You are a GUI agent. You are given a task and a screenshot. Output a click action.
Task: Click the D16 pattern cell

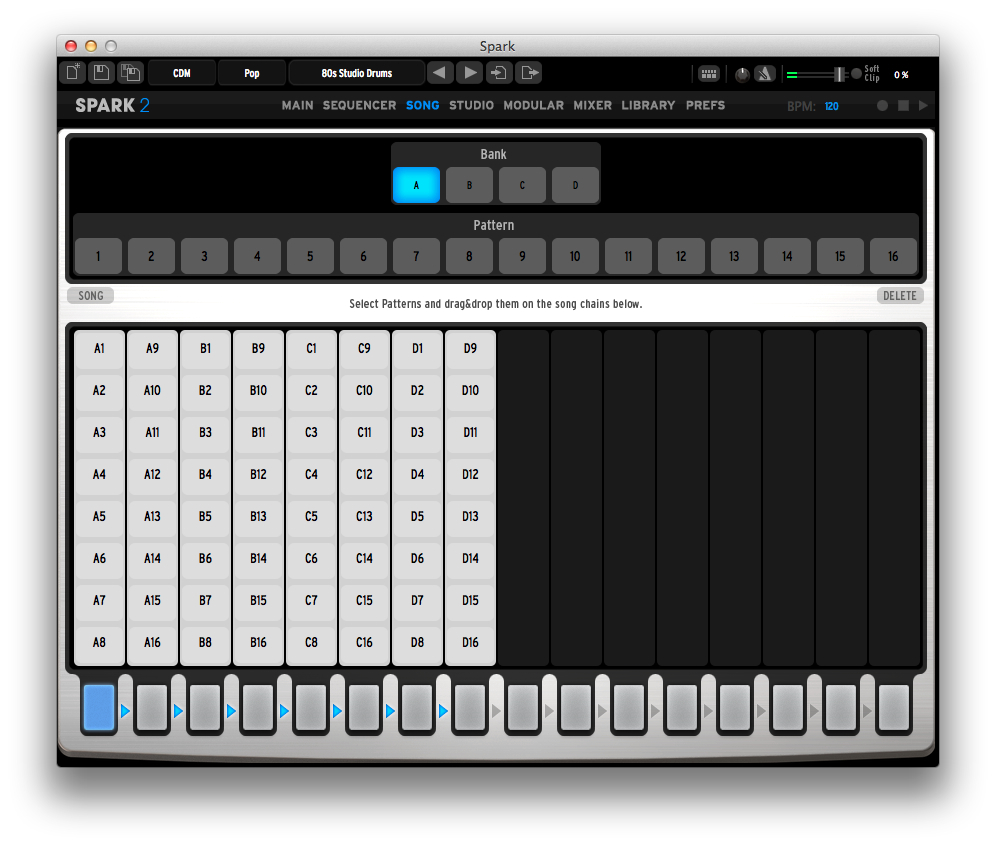pos(470,643)
